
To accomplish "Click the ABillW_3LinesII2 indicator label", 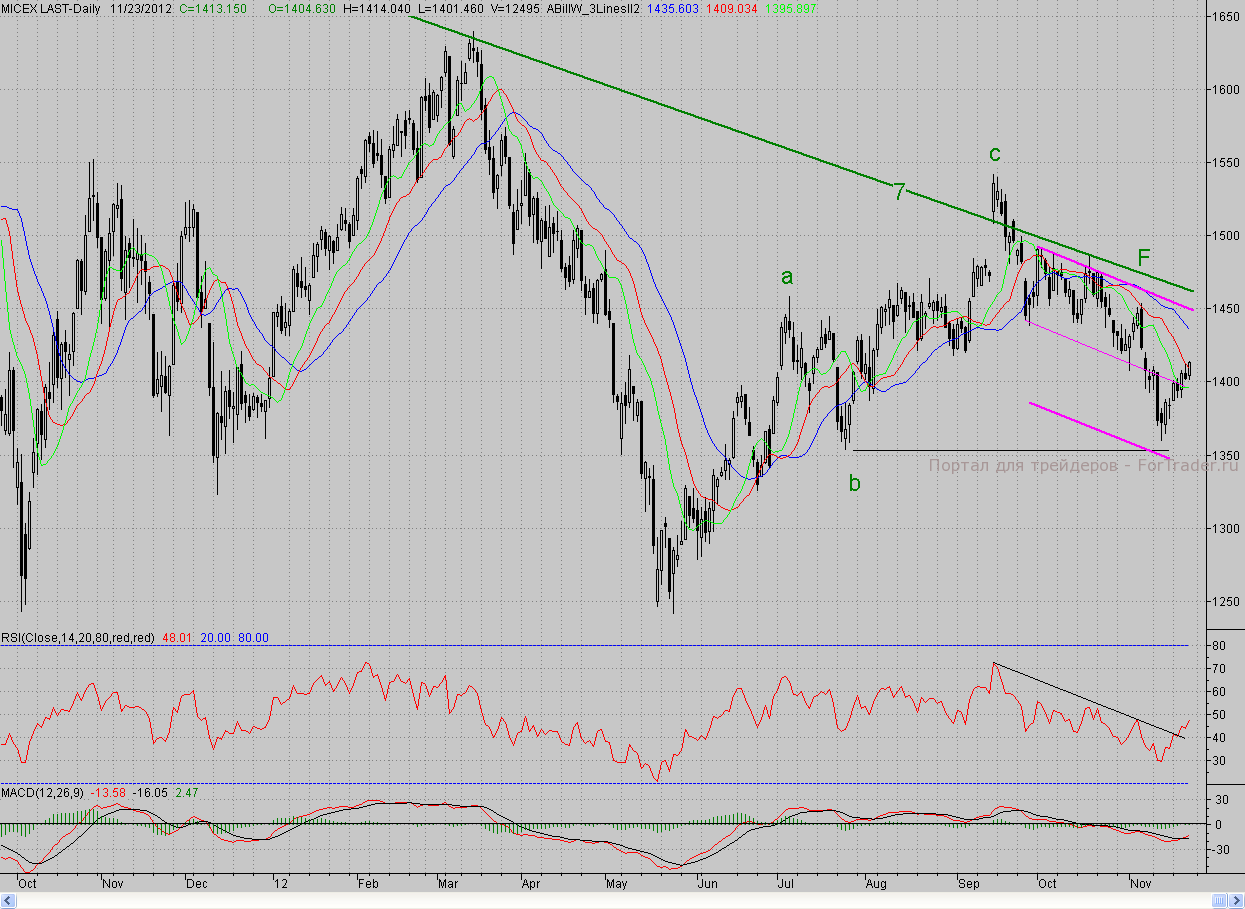I will click(593, 7).
